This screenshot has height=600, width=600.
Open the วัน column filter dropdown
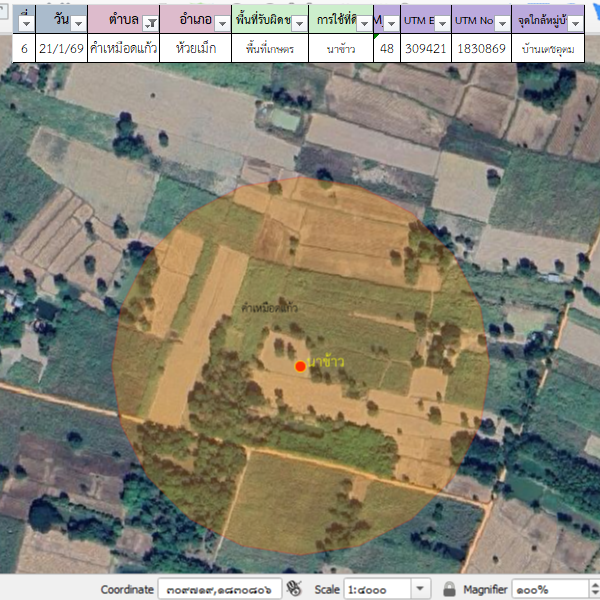tap(78, 23)
